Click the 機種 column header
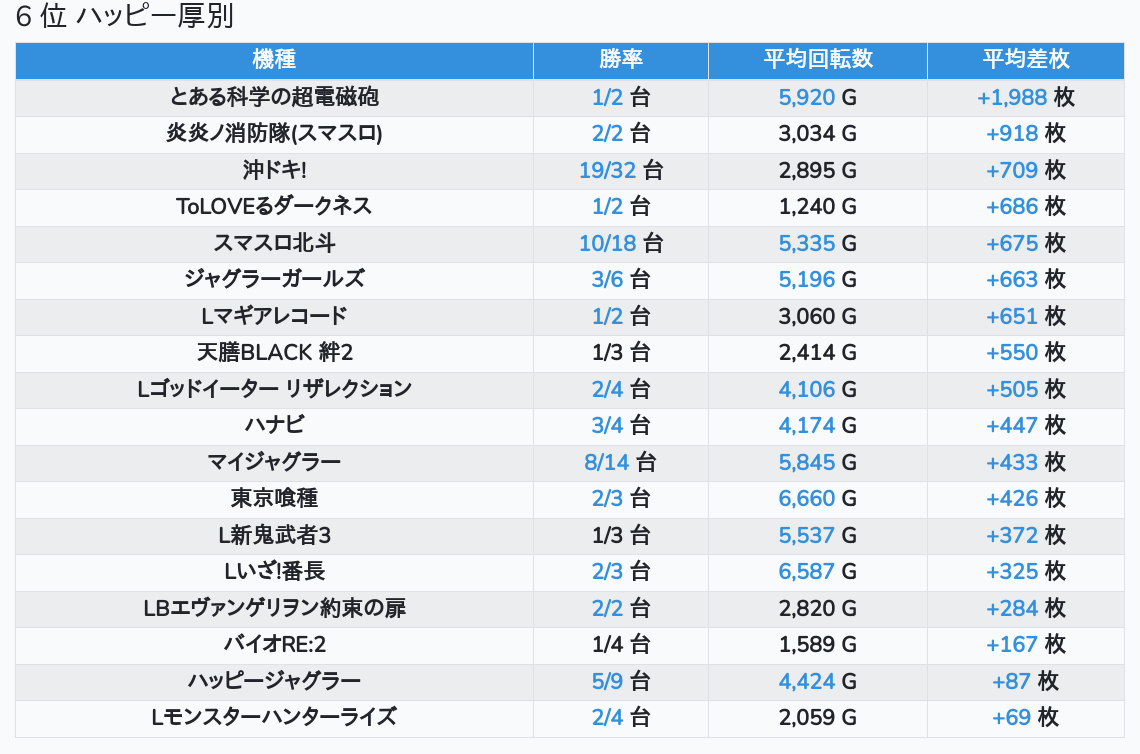The image size is (1140, 754). (274, 60)
